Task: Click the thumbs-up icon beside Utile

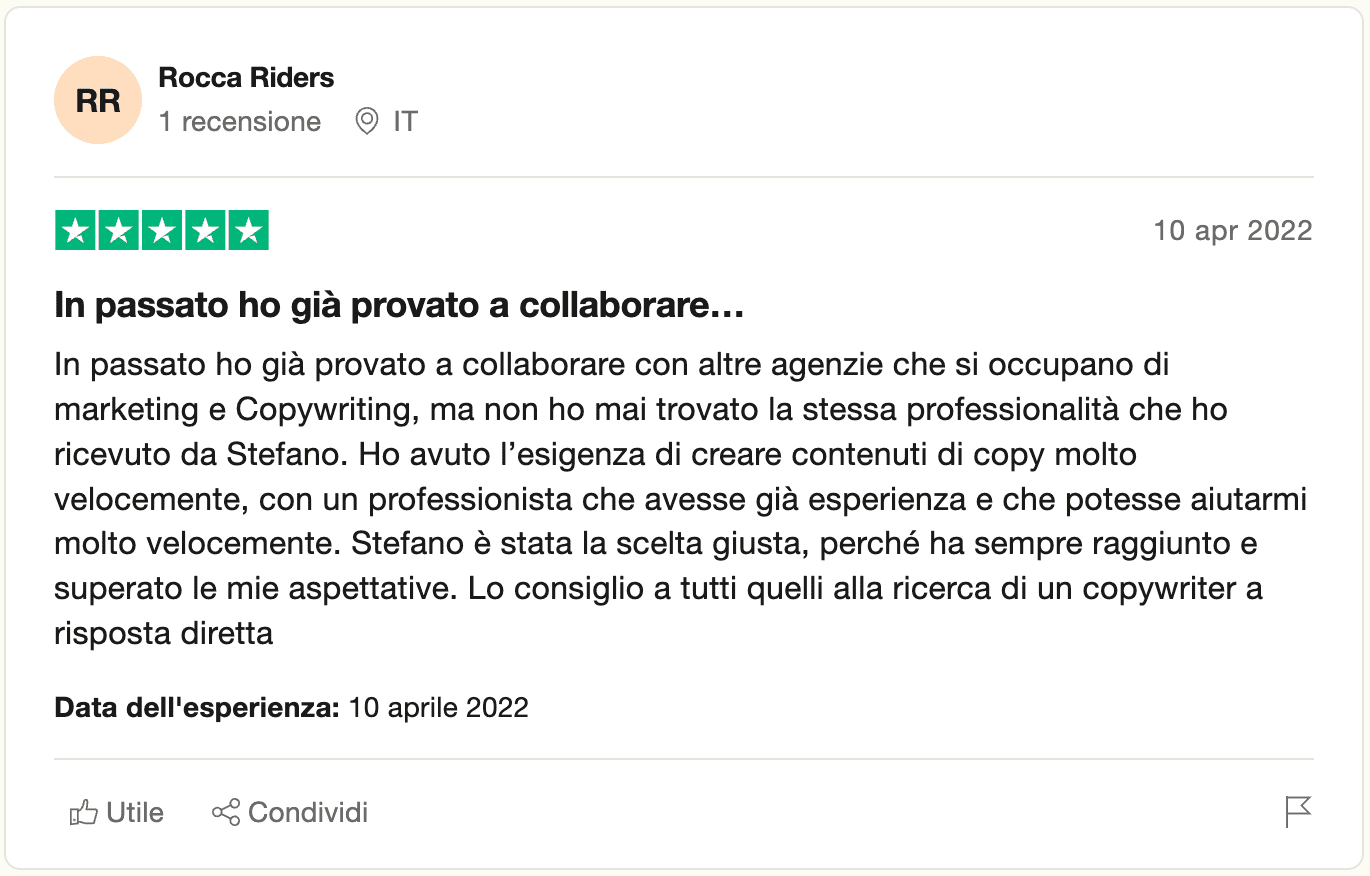Action: click(83, 813)
